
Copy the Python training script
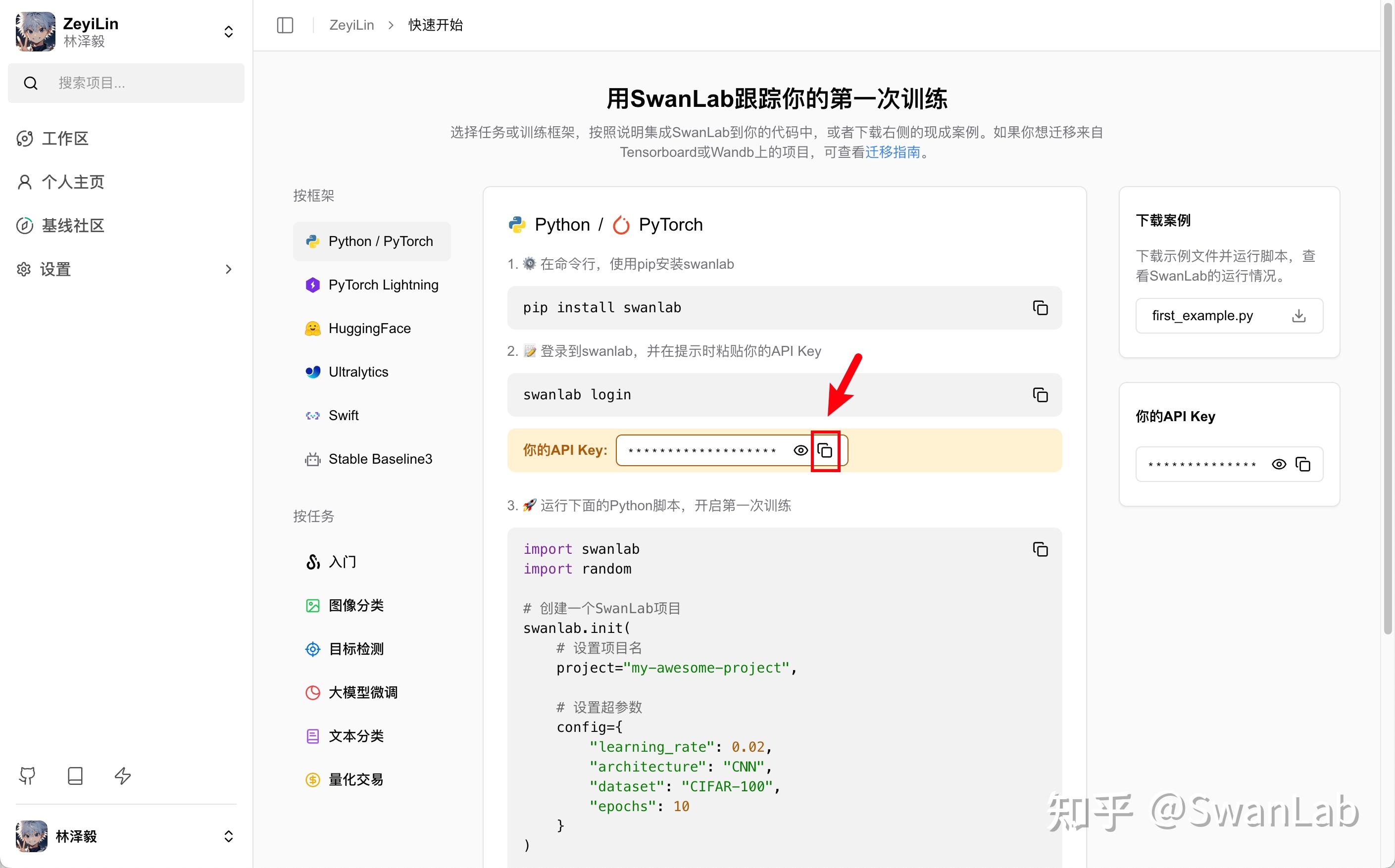(1040, 549)
